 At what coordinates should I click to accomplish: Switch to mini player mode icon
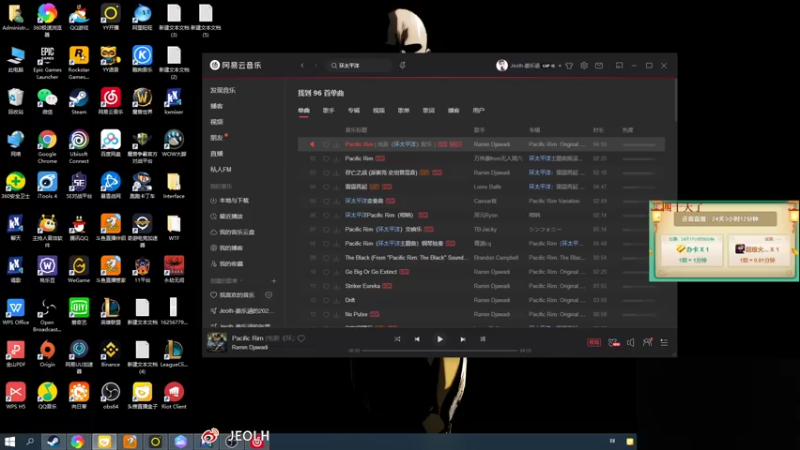coord(619,65)
